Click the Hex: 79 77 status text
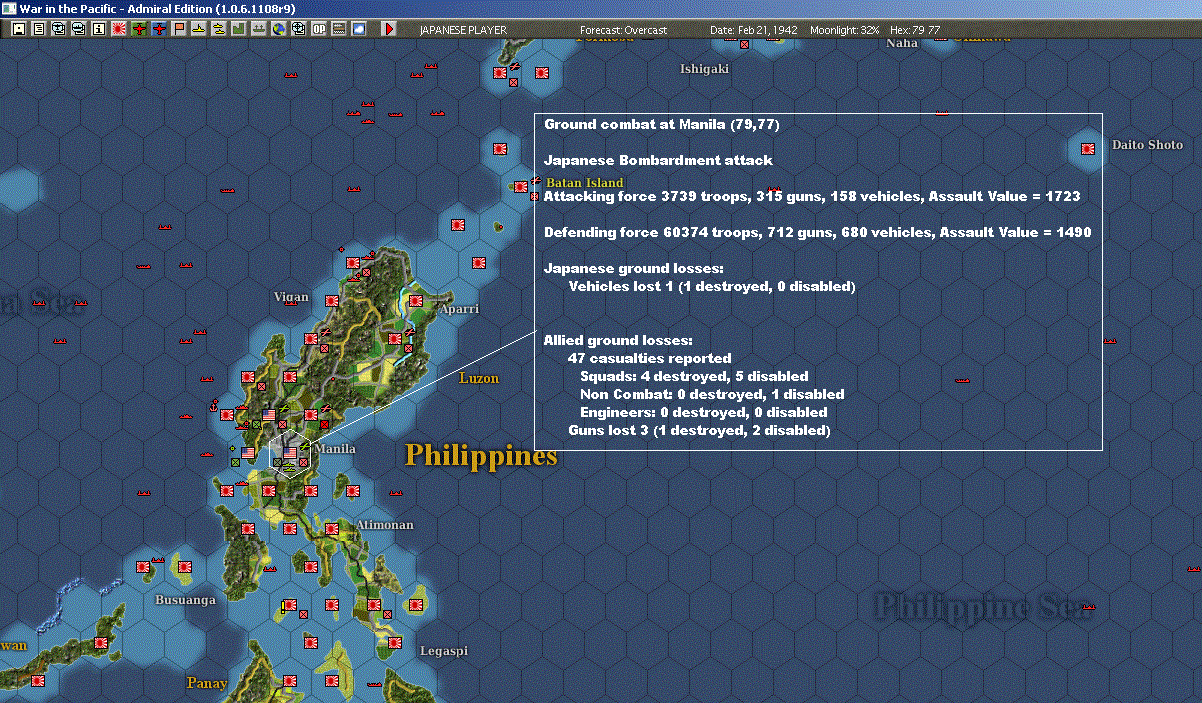The height and width of the screenshot is (703, 1202). click(913, 30)
